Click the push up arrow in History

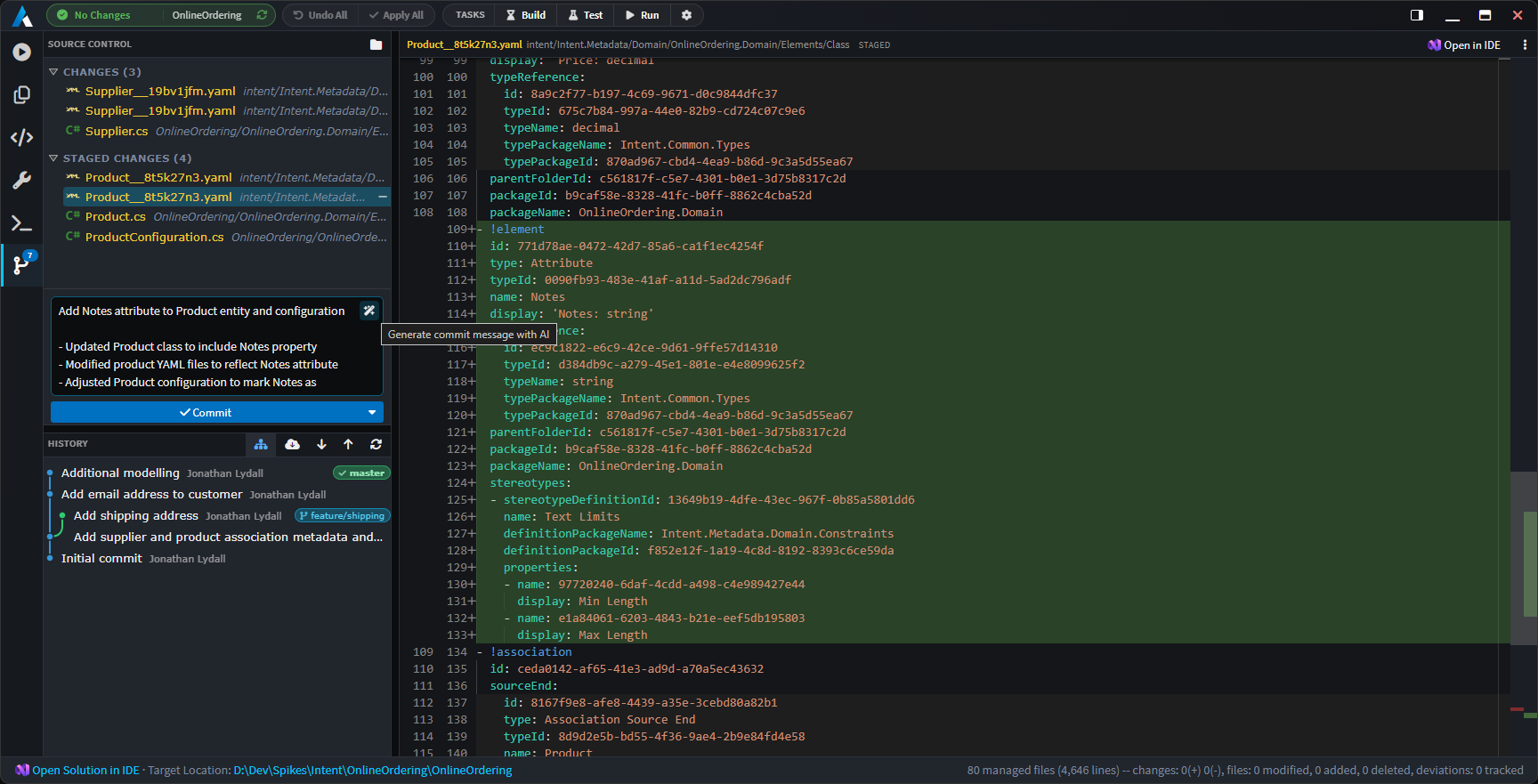click(348, 444)
